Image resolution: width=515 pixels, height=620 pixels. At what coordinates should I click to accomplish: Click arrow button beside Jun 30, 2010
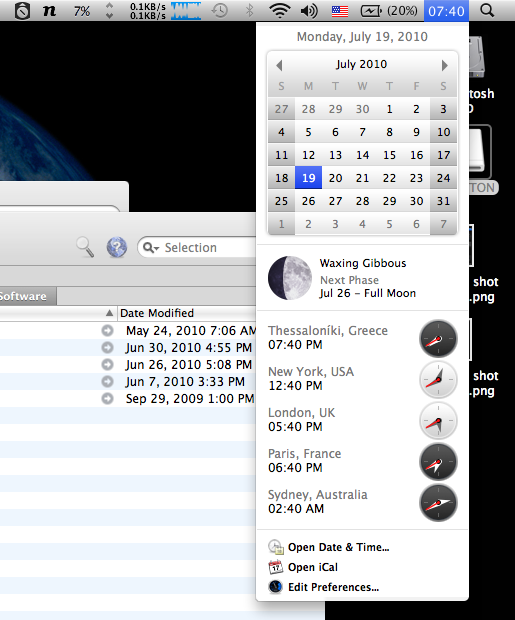coord(107,347)
